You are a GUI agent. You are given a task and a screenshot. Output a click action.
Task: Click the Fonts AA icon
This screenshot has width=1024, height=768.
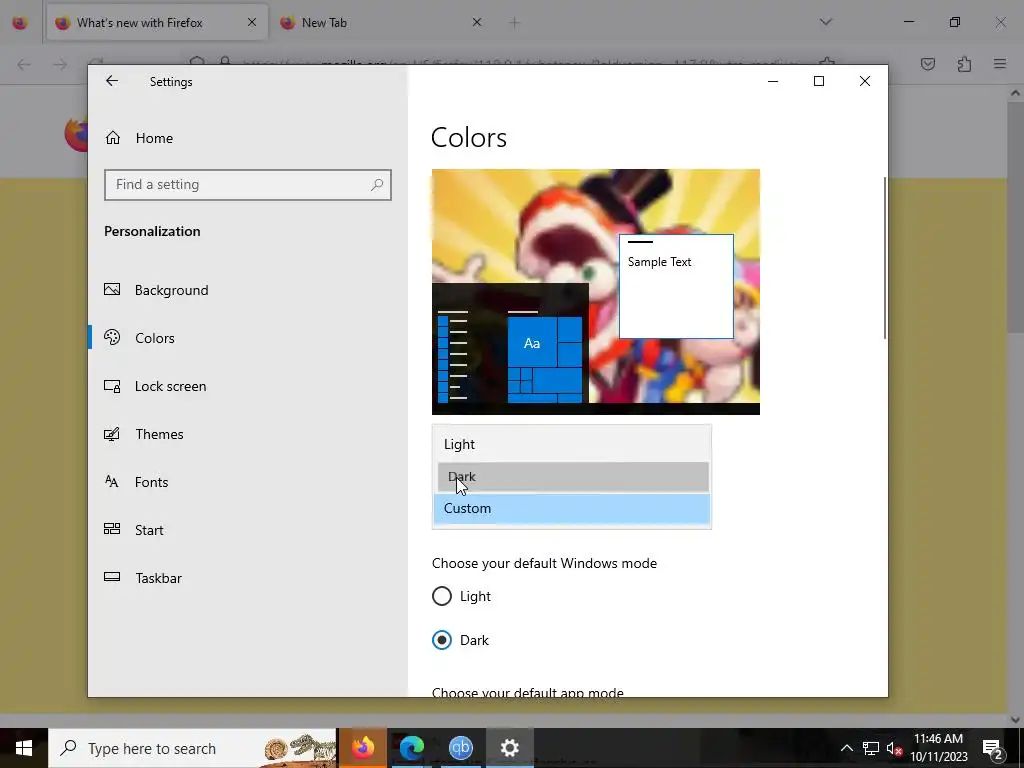pos(112,481)
